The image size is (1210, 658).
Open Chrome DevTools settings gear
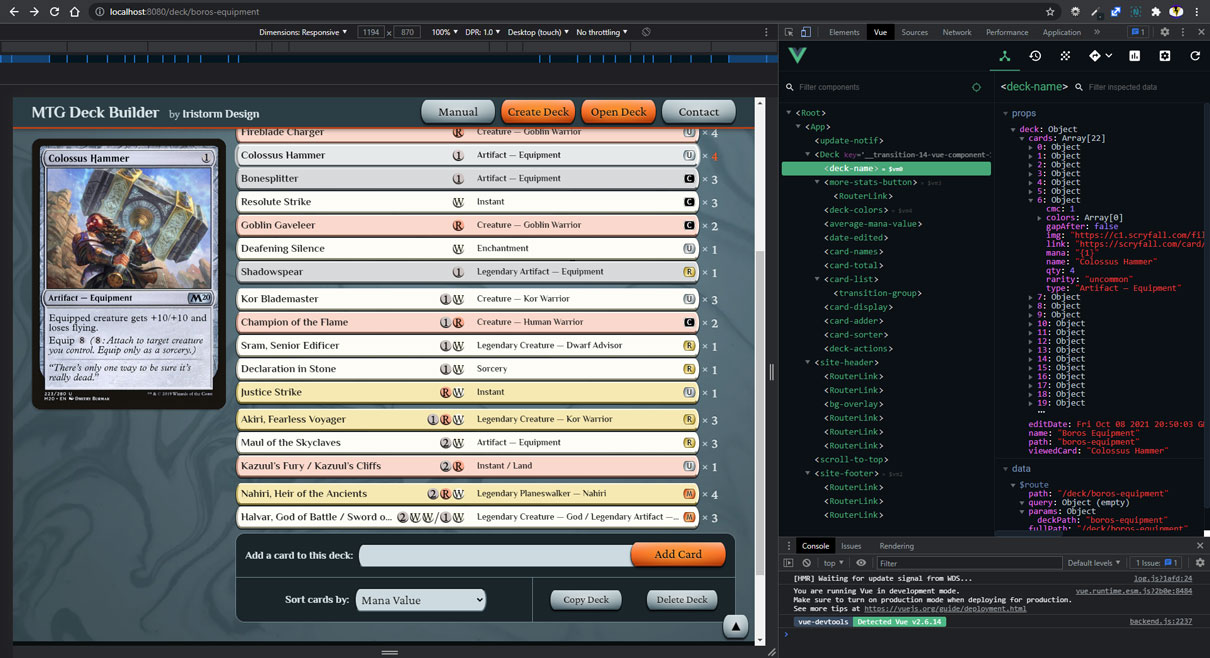(x=1165, y=32)
